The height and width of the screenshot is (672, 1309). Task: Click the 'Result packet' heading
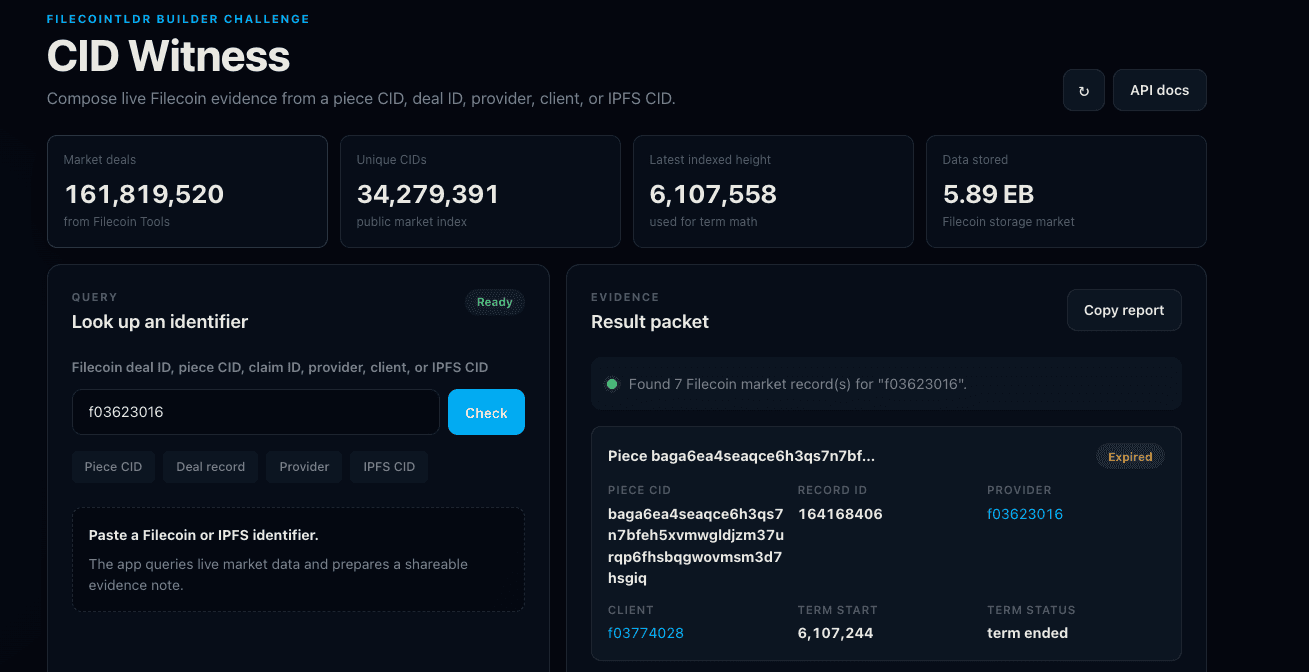click(x=650, y=322)
